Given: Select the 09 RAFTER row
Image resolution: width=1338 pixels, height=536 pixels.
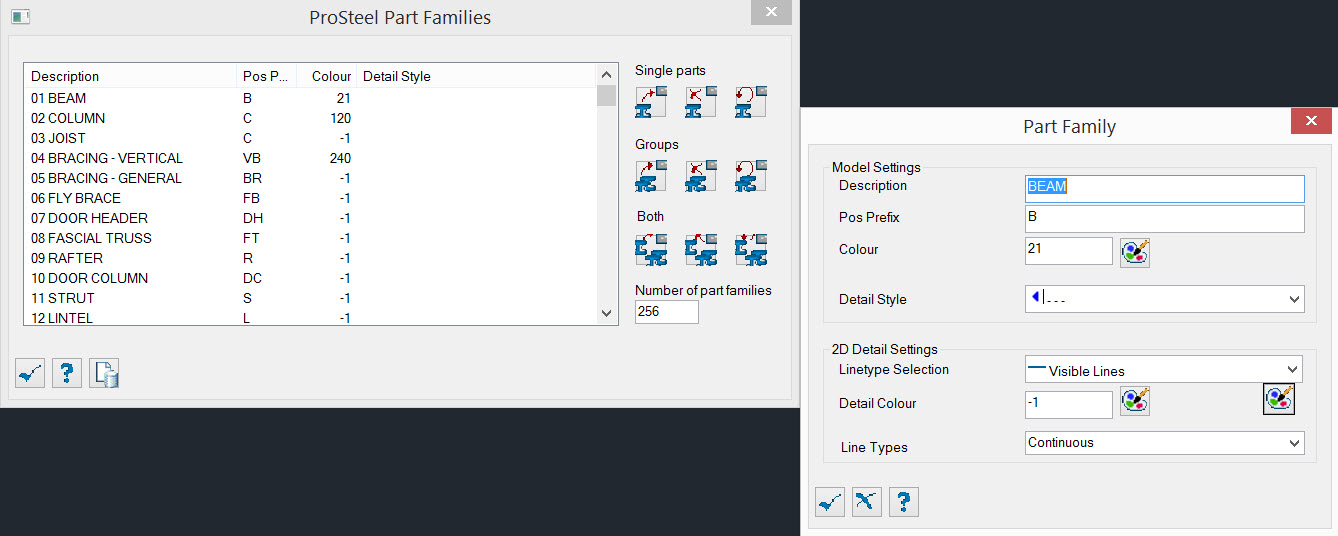Looking at the screenshot, I should [x=311, y=258].
